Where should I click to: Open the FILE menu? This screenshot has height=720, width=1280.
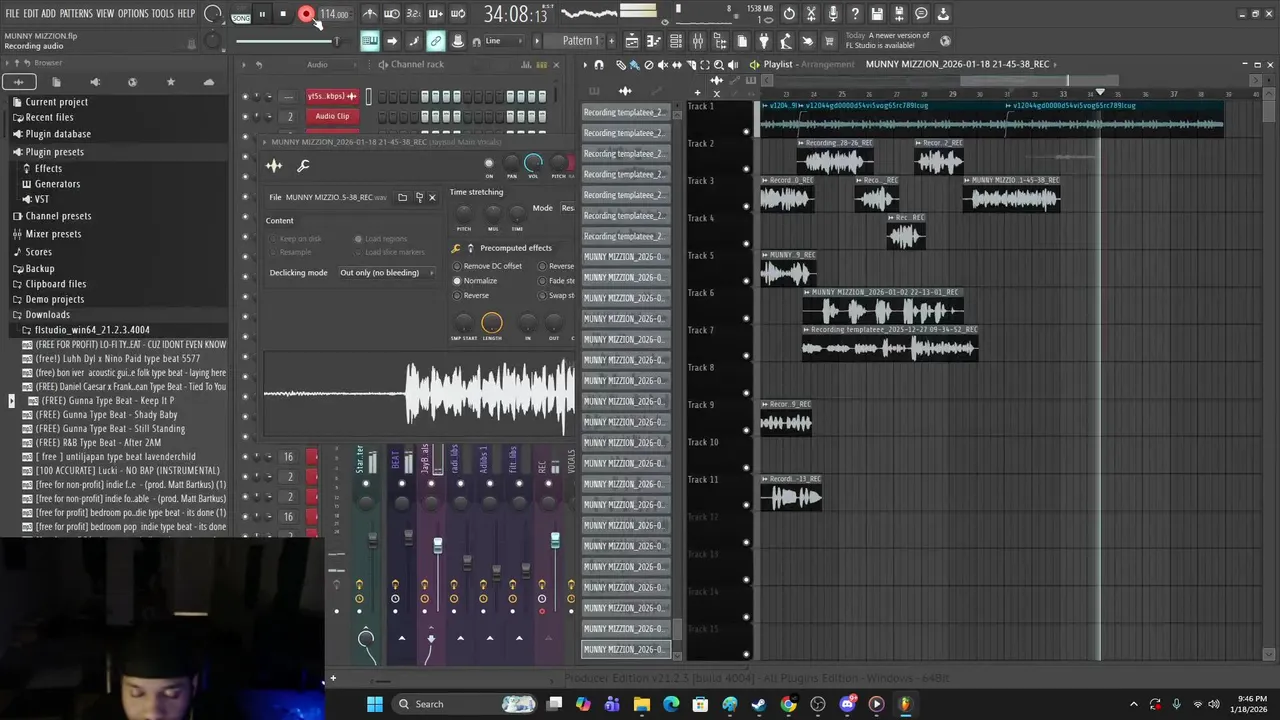coord(13,14)
